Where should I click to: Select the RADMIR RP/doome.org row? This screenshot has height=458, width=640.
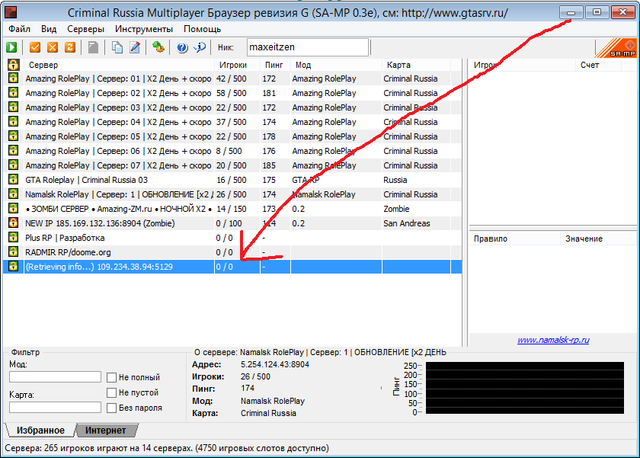(x=232, y=253)
